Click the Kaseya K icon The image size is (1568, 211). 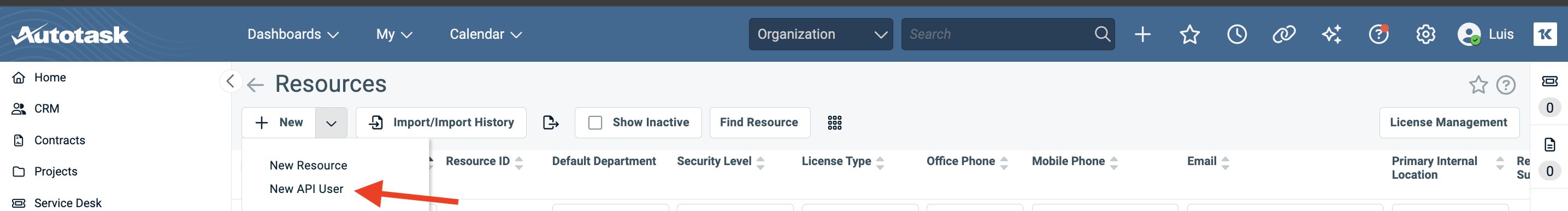tap(1545, 34)
